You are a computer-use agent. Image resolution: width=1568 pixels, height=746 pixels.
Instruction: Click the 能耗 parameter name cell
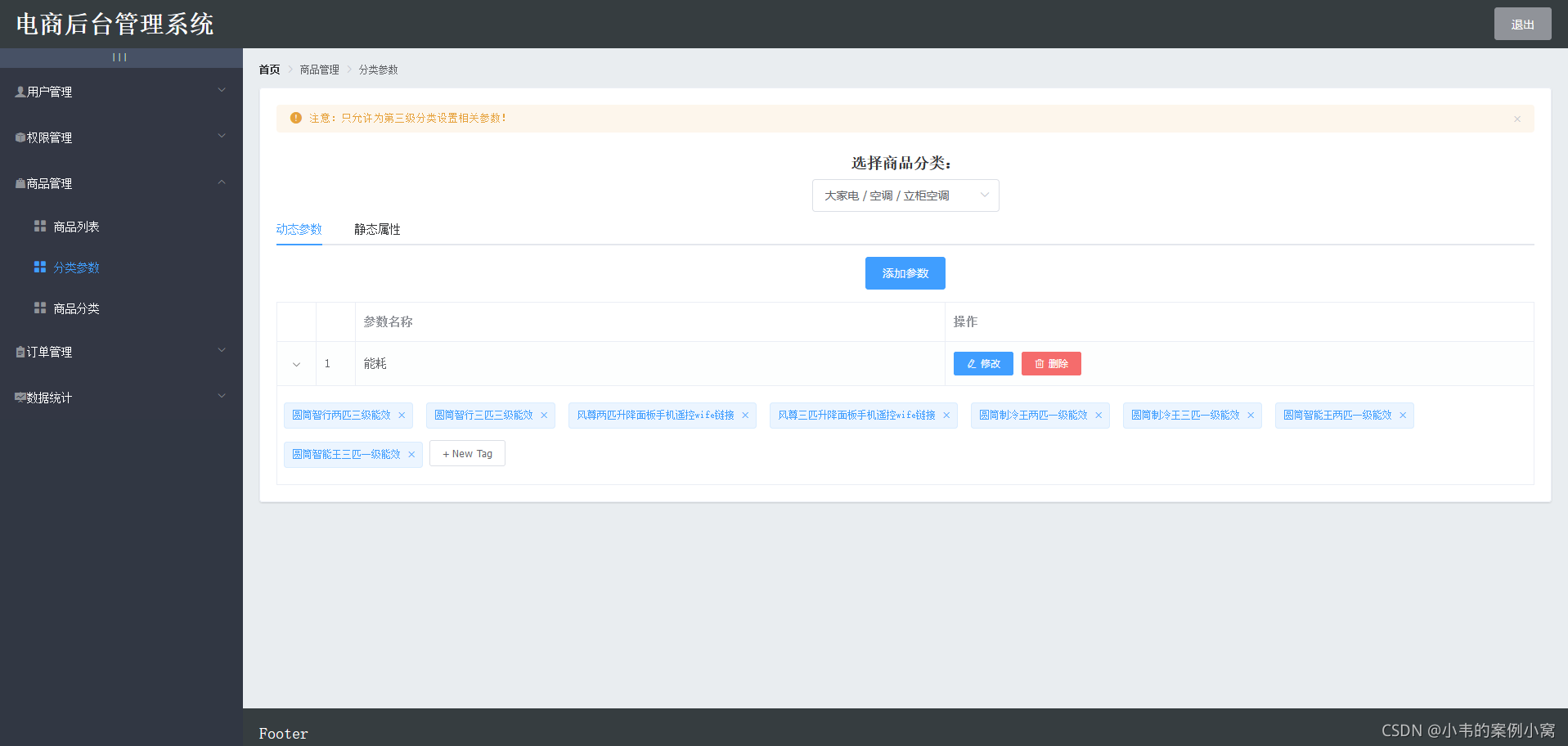pyautogui.click(x=649, y=363)
